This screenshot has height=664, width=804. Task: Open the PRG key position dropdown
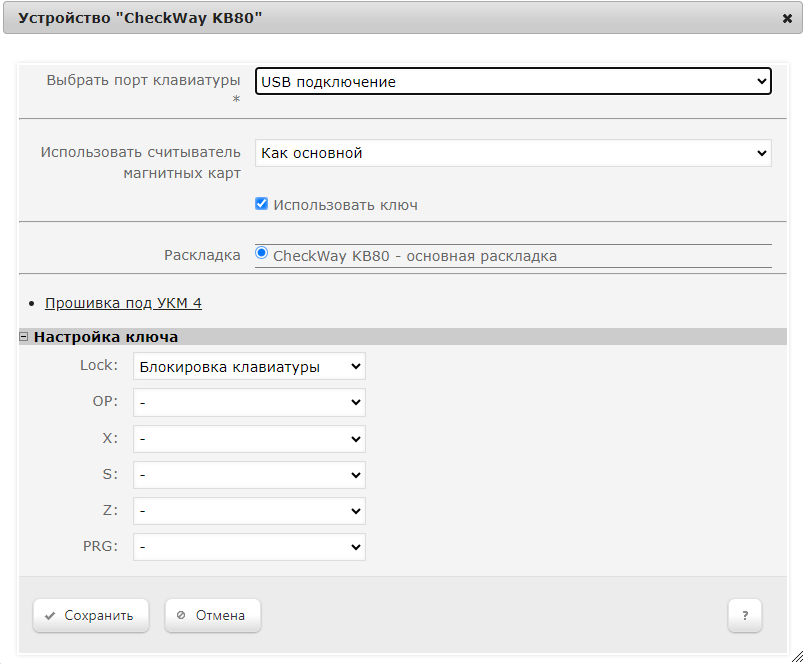pyautogui.click(x=249, y=547)
